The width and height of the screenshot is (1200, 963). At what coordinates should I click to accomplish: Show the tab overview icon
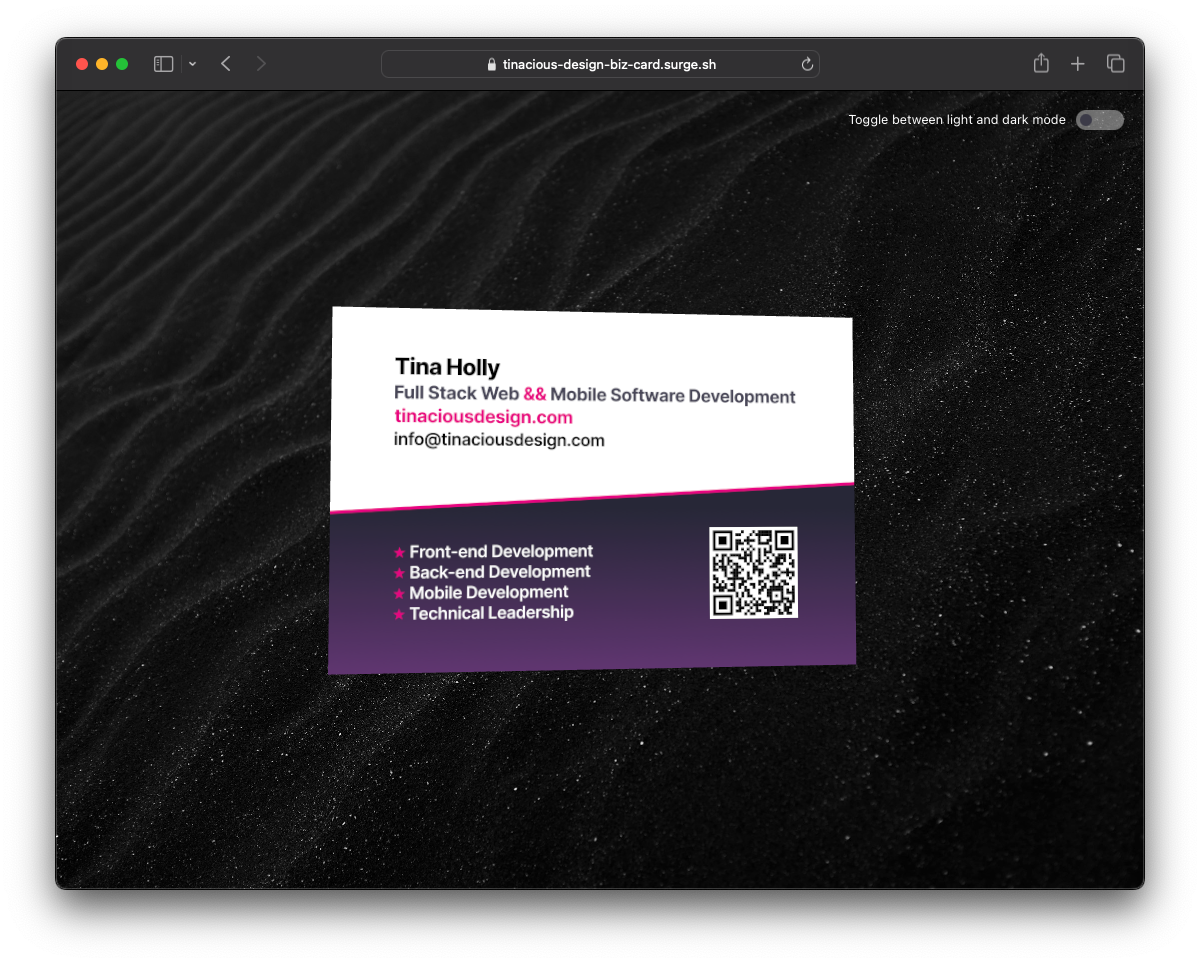click(1116, 64)
